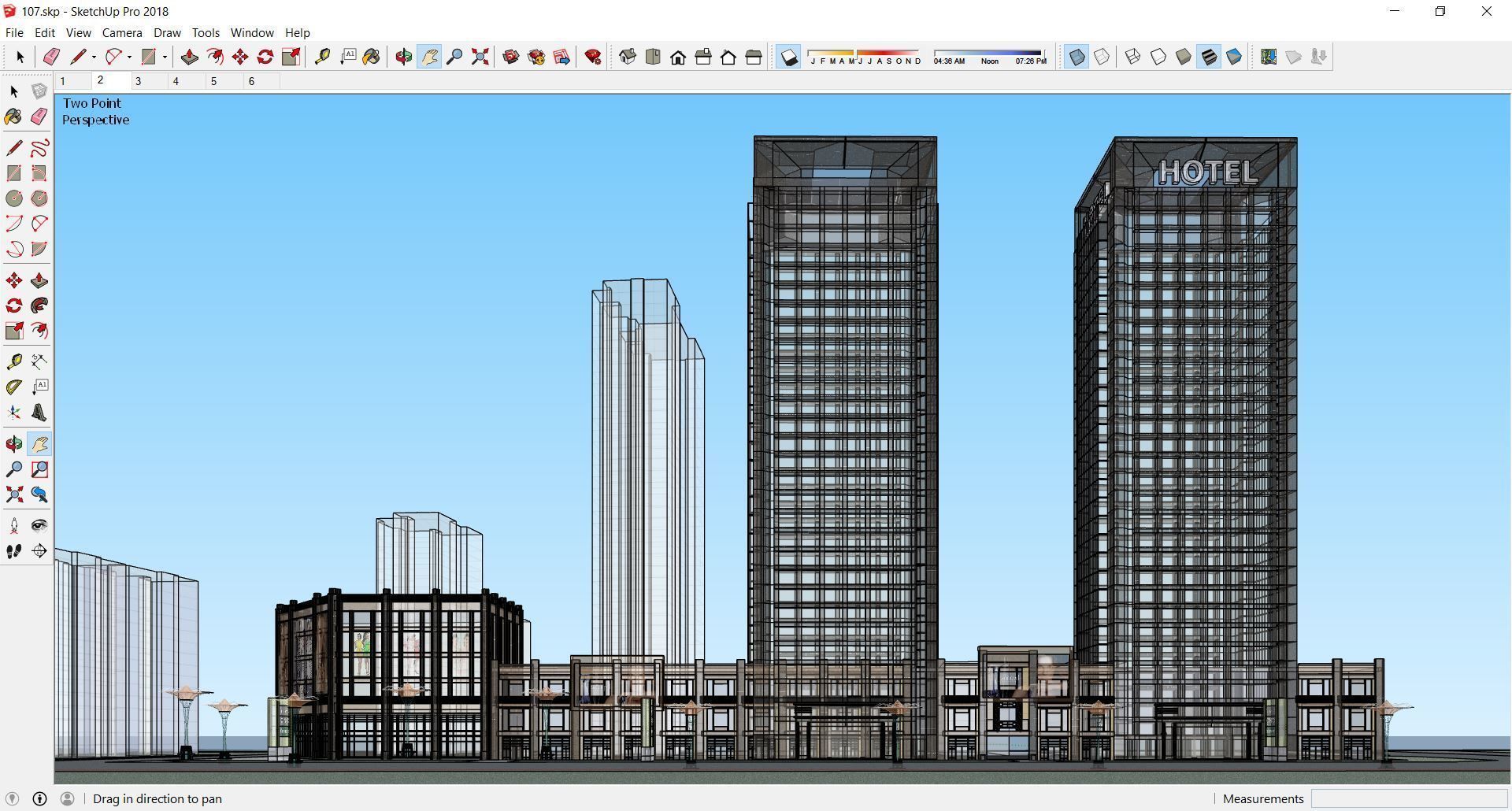The image size is (1512, 811).
Task: Click the Measurements input box
Action: (x=1409, y=798)
